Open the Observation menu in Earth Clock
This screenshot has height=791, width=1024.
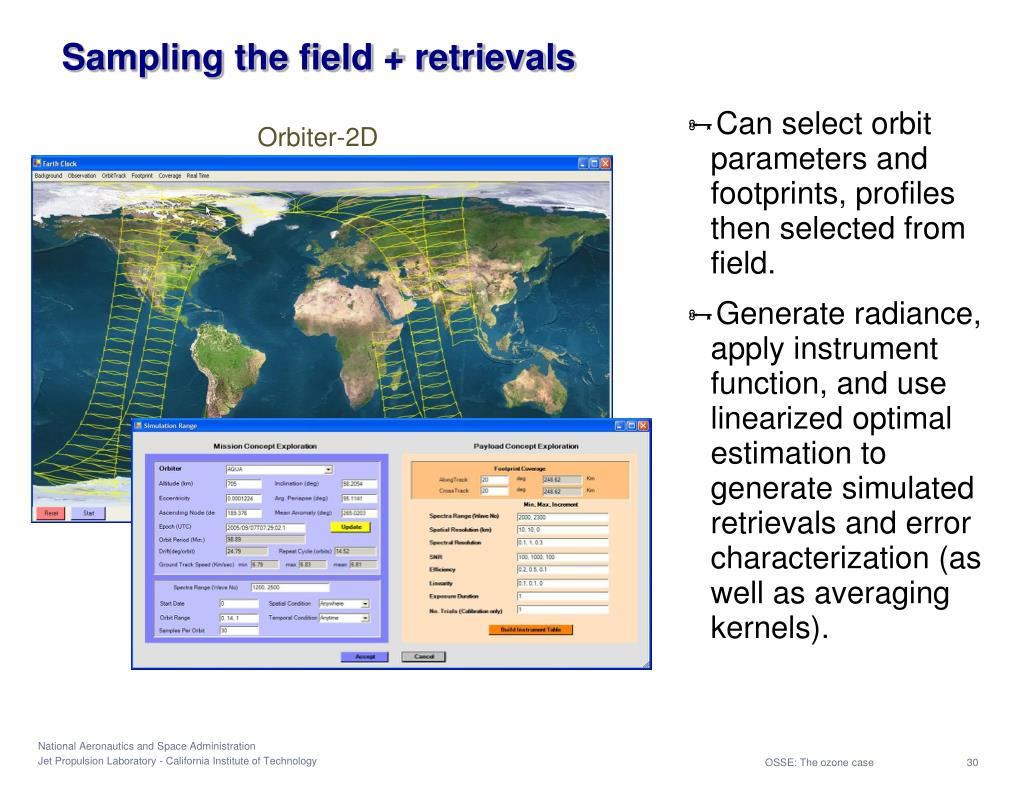82,176
